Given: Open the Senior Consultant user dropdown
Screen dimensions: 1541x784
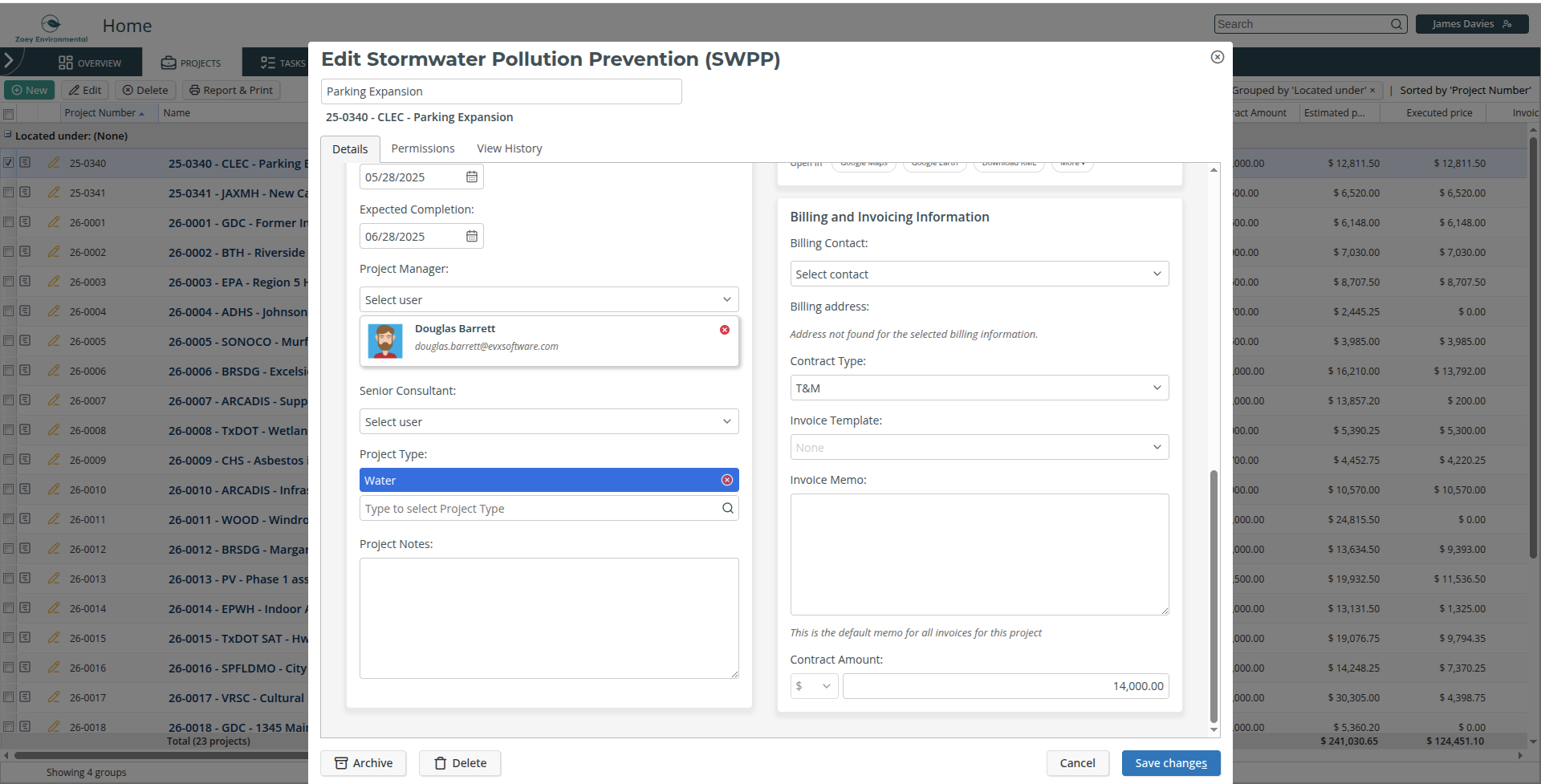Looking at the screenshot, I should click(x=549, y=421).
